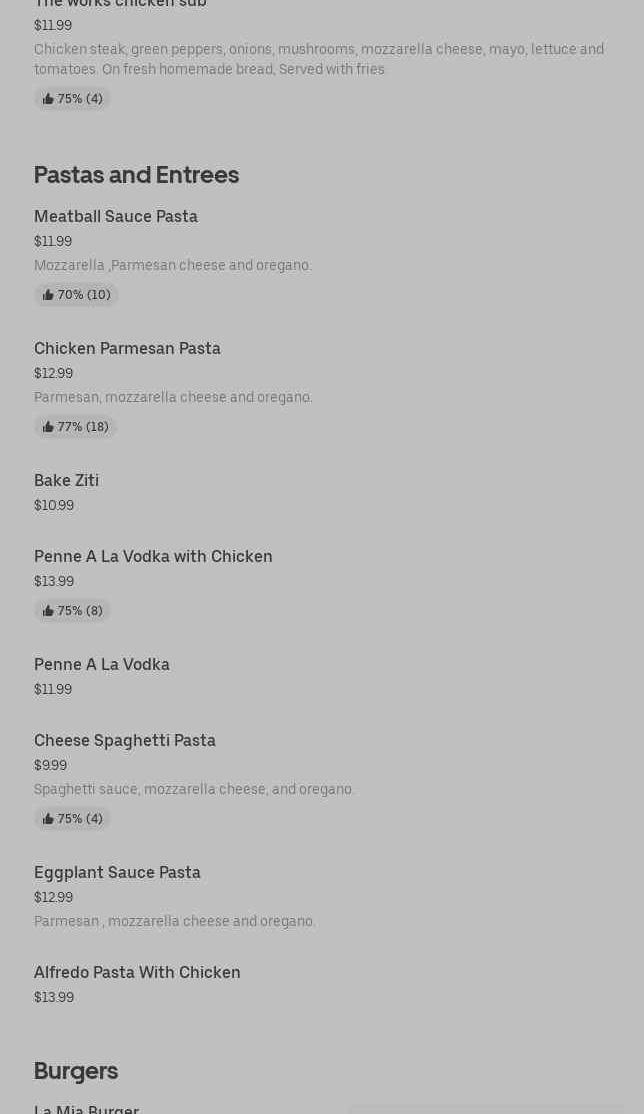Click The works chicken sub description
Viewport: 644px width, 1114px height.
pyautogui.click(x=319, y=59)
